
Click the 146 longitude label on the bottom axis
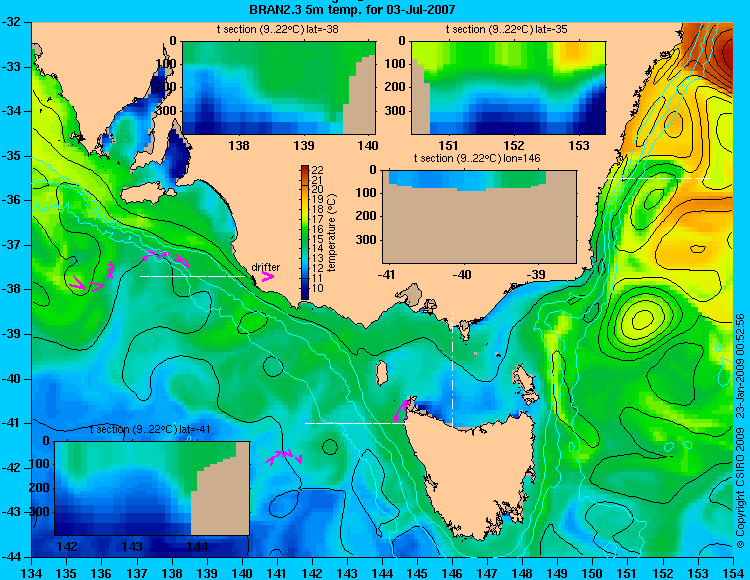[x=452, y=573]
